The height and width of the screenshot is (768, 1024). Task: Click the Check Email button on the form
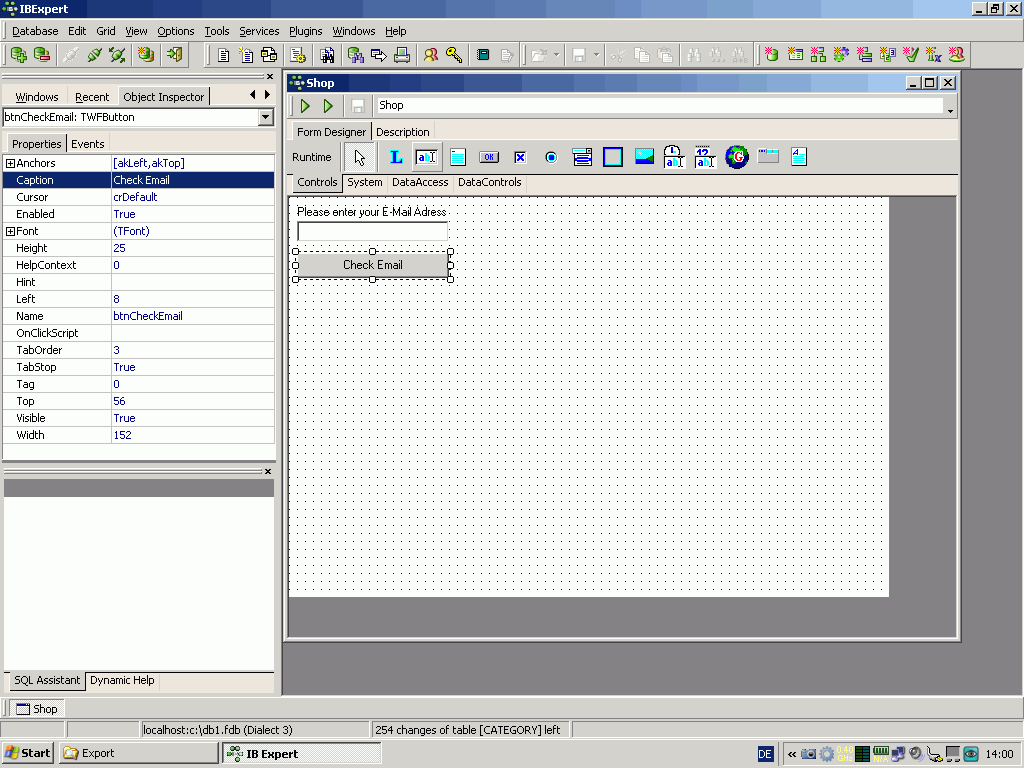[x=373, y=265]
